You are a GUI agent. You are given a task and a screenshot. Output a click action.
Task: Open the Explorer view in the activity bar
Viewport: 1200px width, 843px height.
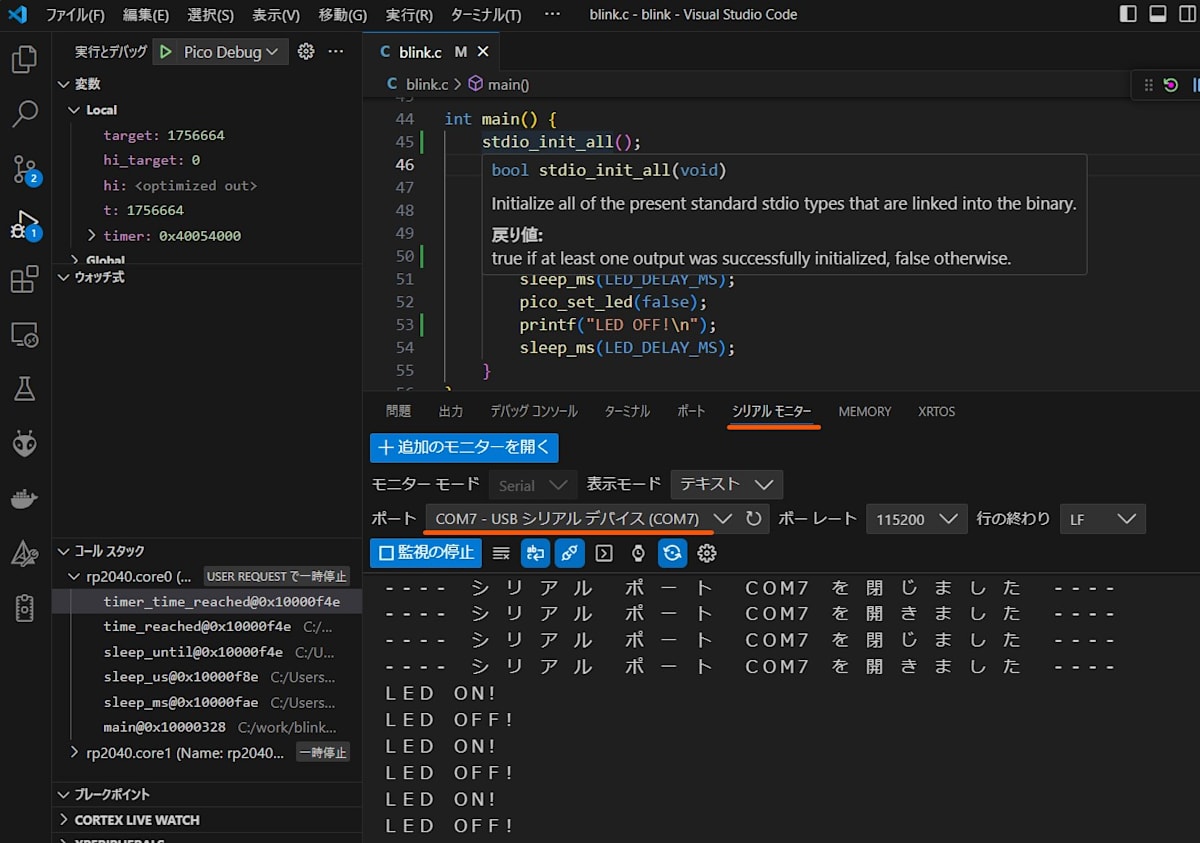[x=24, y=60]
